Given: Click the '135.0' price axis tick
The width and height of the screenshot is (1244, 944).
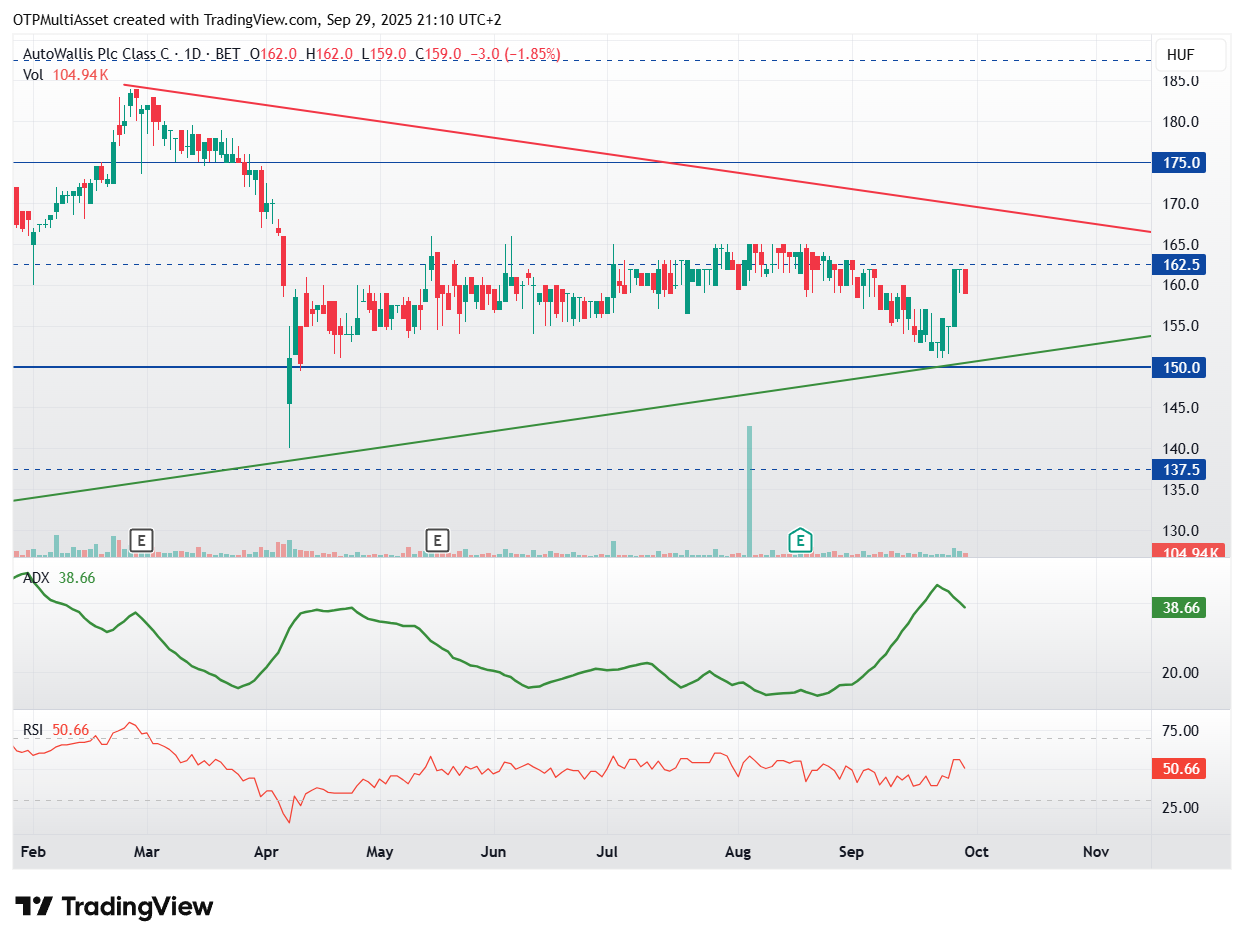Looking at the screenshot, I should tap(1182, 490).
